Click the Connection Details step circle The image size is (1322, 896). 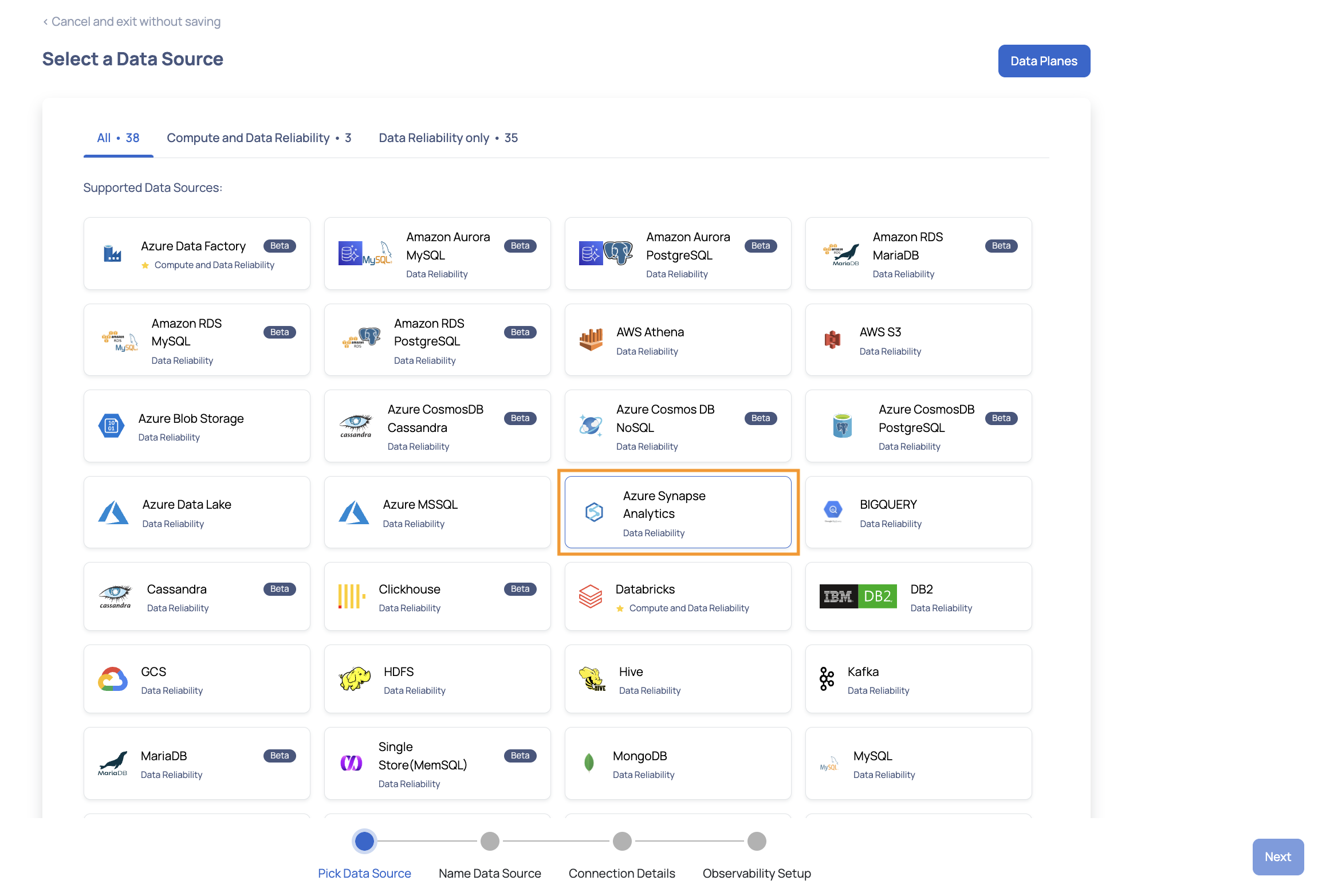622,841
